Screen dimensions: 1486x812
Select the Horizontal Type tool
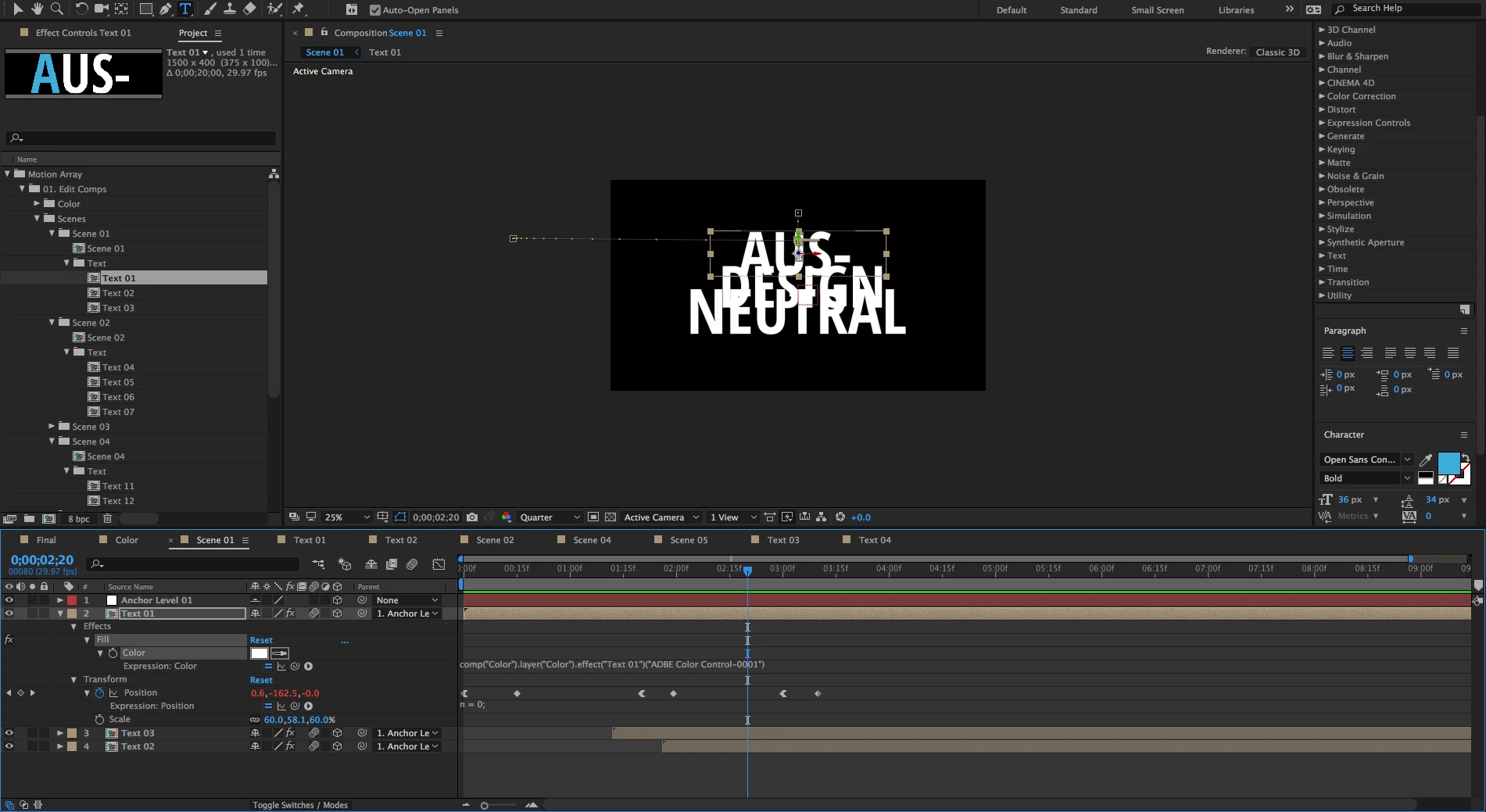(185, 9)
